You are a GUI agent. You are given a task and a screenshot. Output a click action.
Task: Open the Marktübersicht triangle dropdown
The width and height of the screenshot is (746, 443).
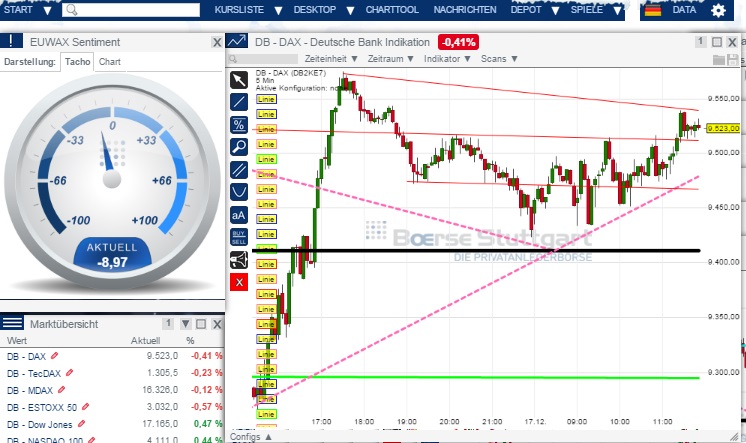click(186, 324)
